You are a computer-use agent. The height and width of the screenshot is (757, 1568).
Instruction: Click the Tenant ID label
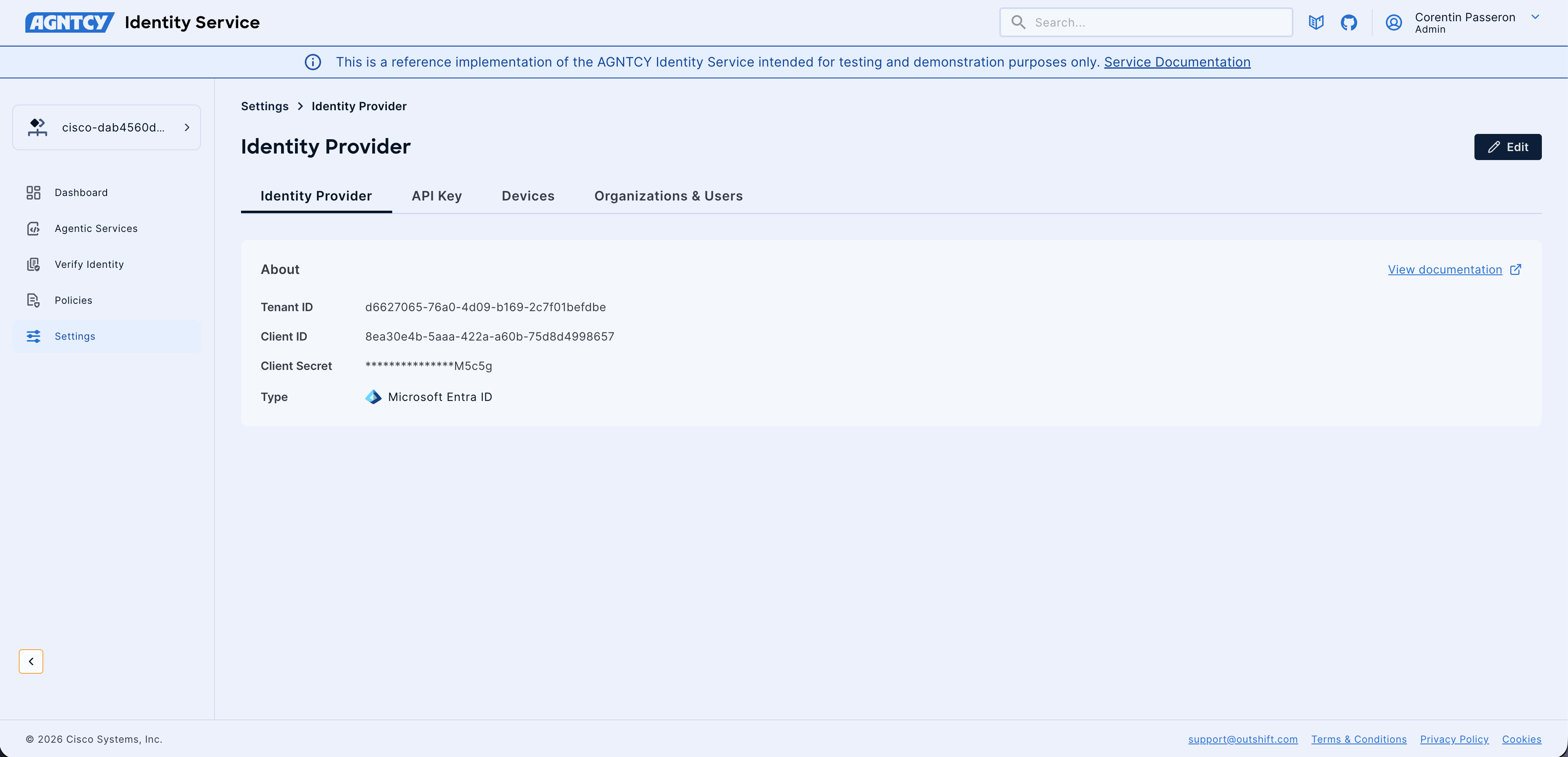(x=287, y=307)
